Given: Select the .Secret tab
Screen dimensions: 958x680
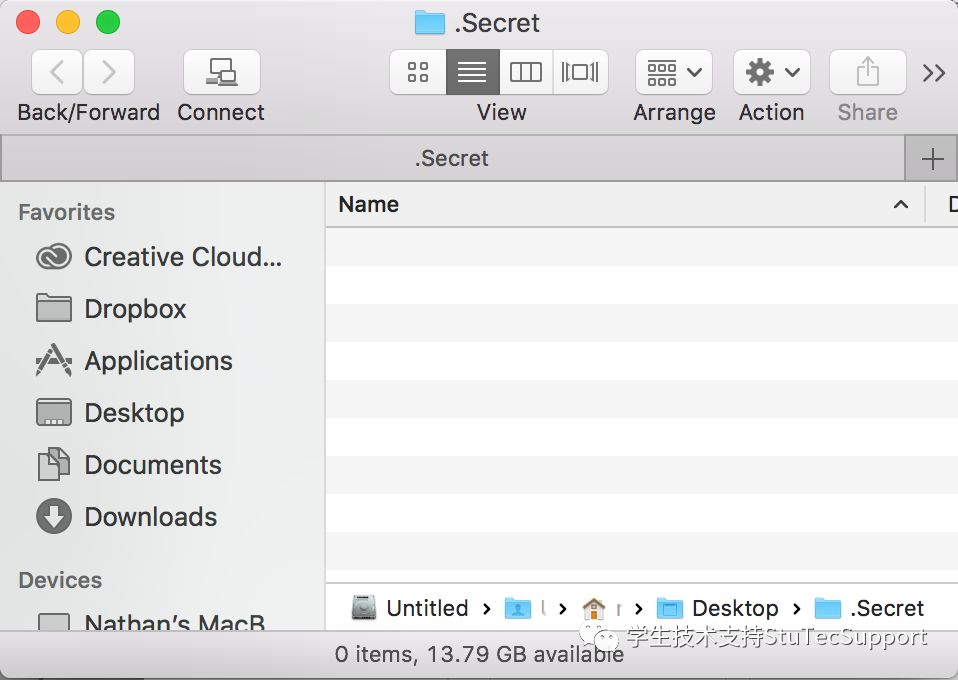Looking at the screenshot, I should point(452,158).
